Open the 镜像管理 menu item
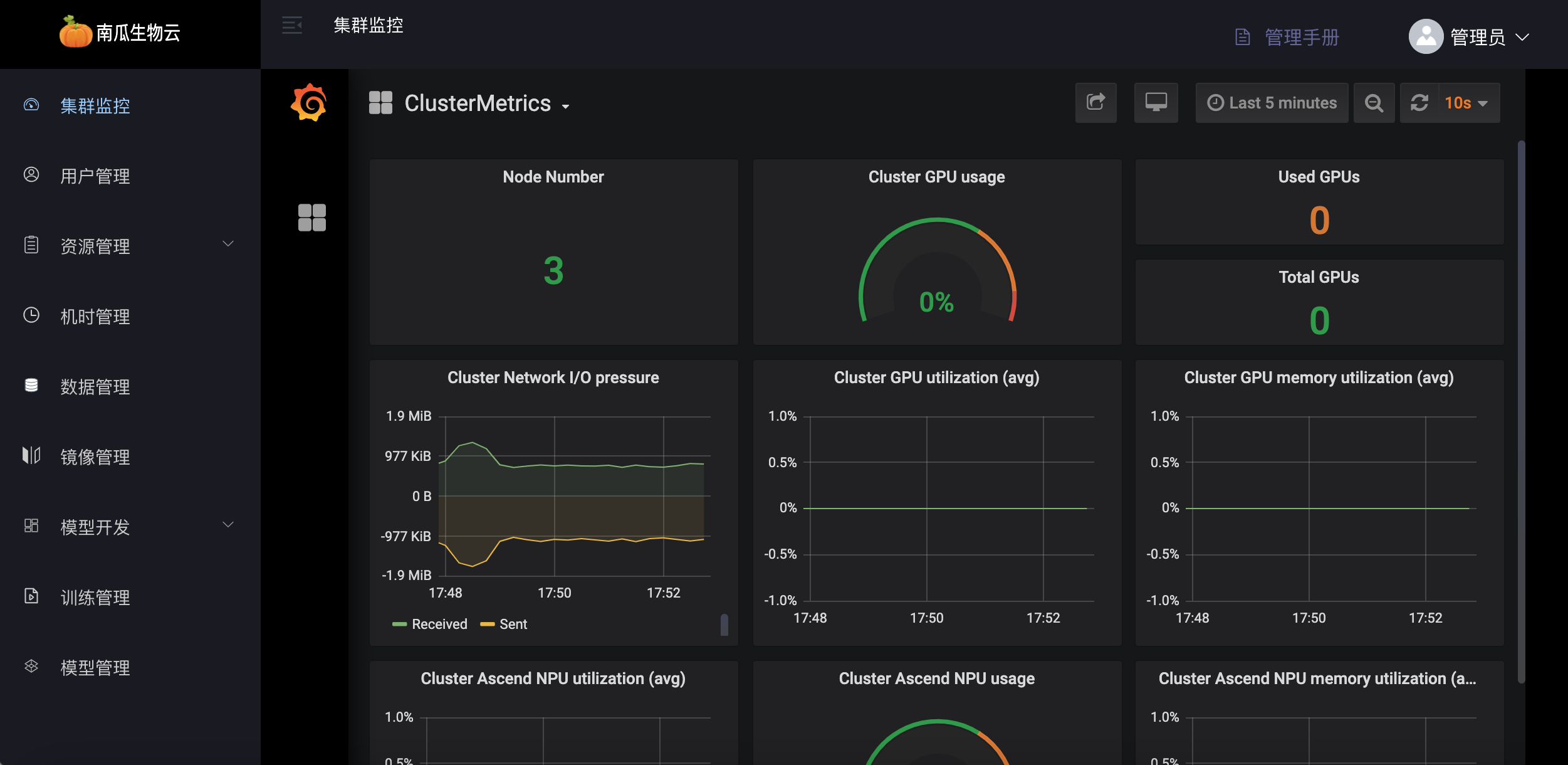 tap(130, 456)
